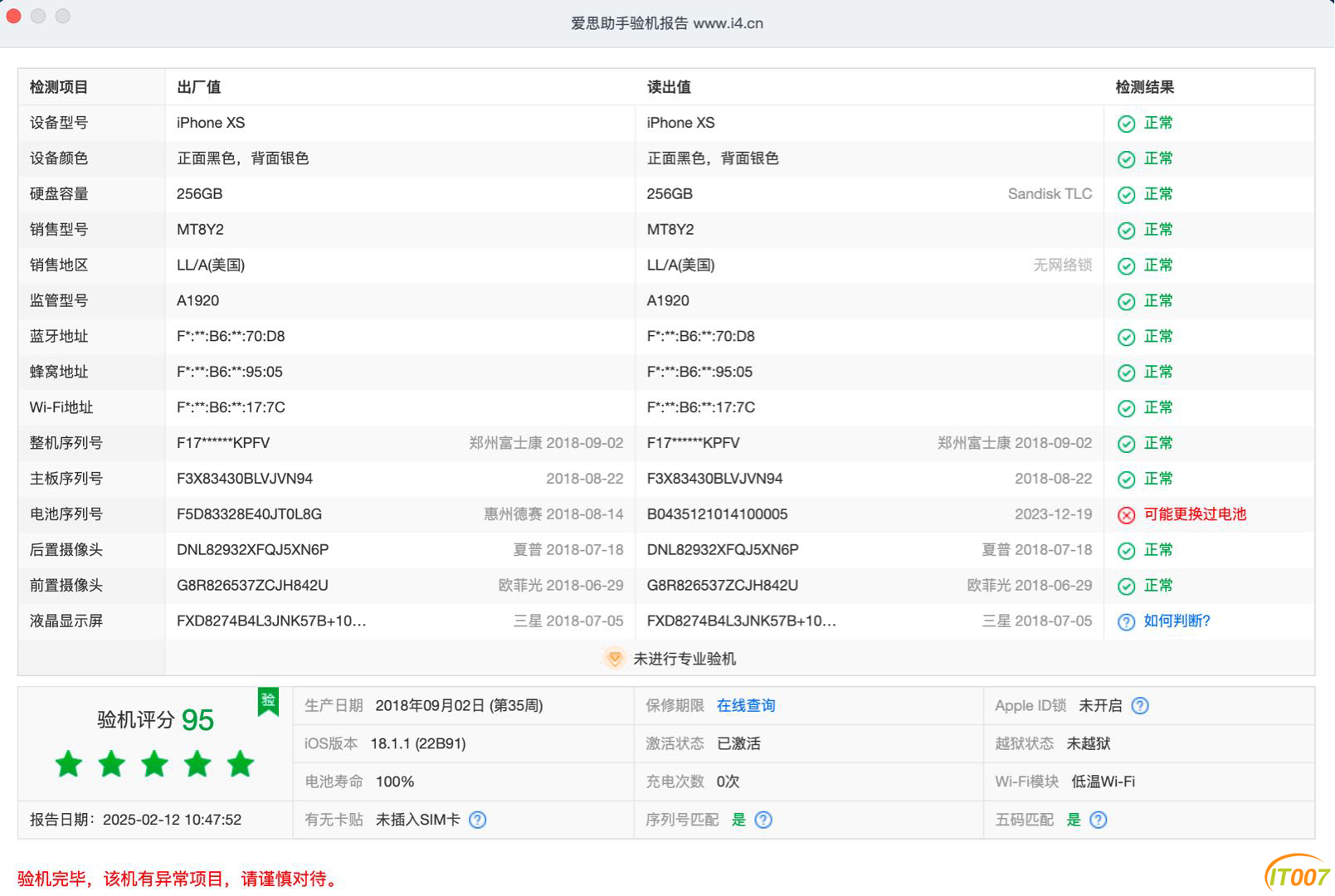Click factory 郑州富士康 2018-09-02 label
The width and height of the screenshot is (1335, 896).
(546, 443)
